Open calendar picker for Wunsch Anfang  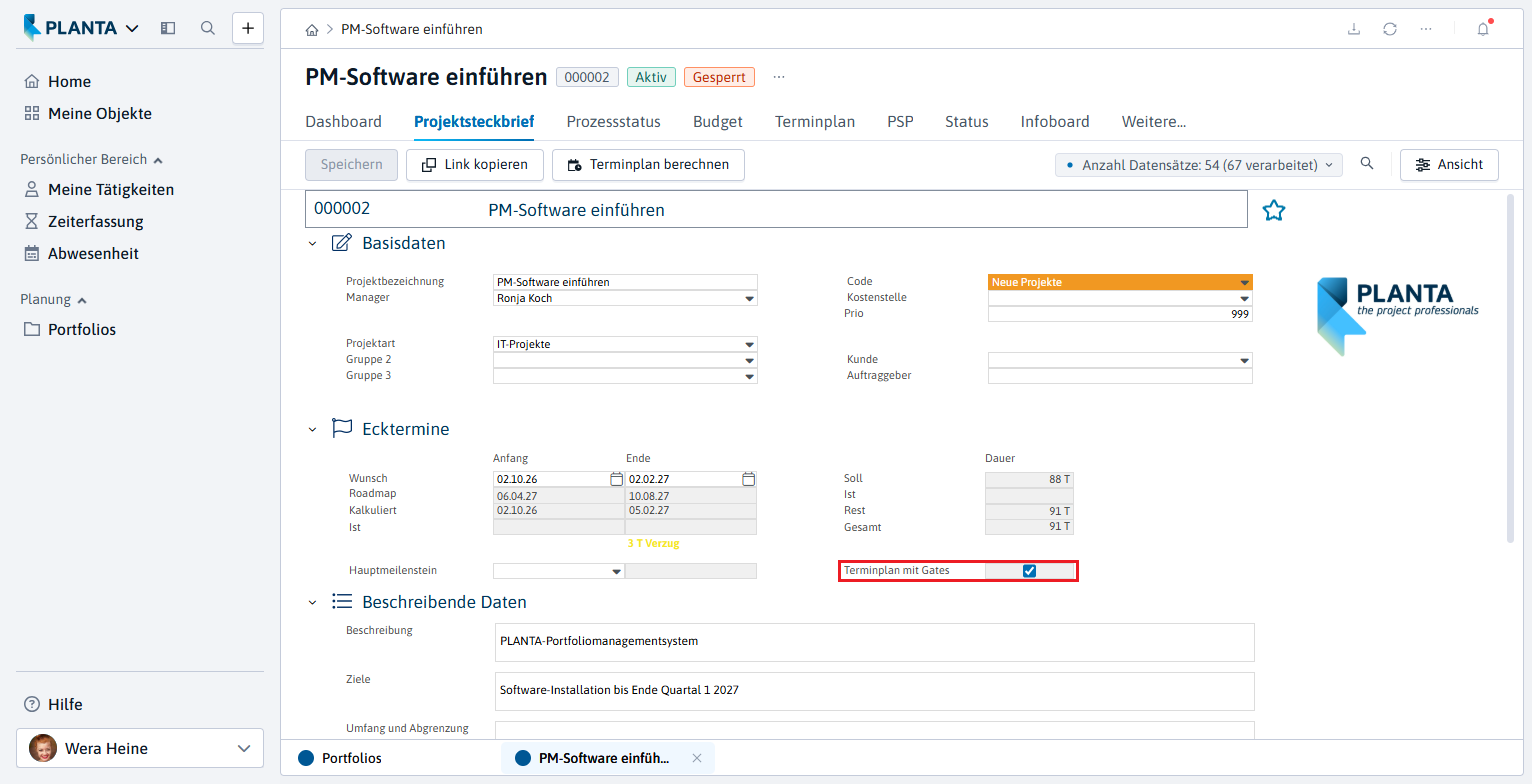pyautogui.click(x=616, y=479)
